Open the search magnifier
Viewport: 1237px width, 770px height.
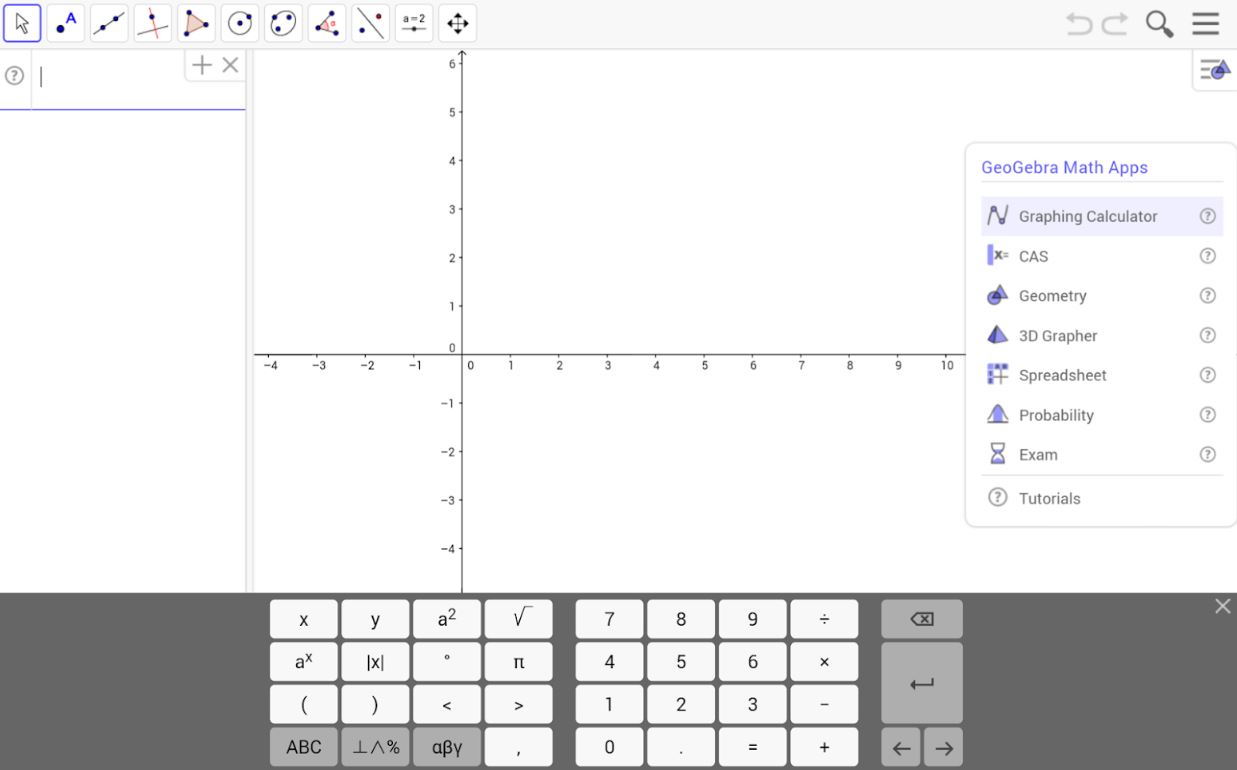[x=1160, y=24]
